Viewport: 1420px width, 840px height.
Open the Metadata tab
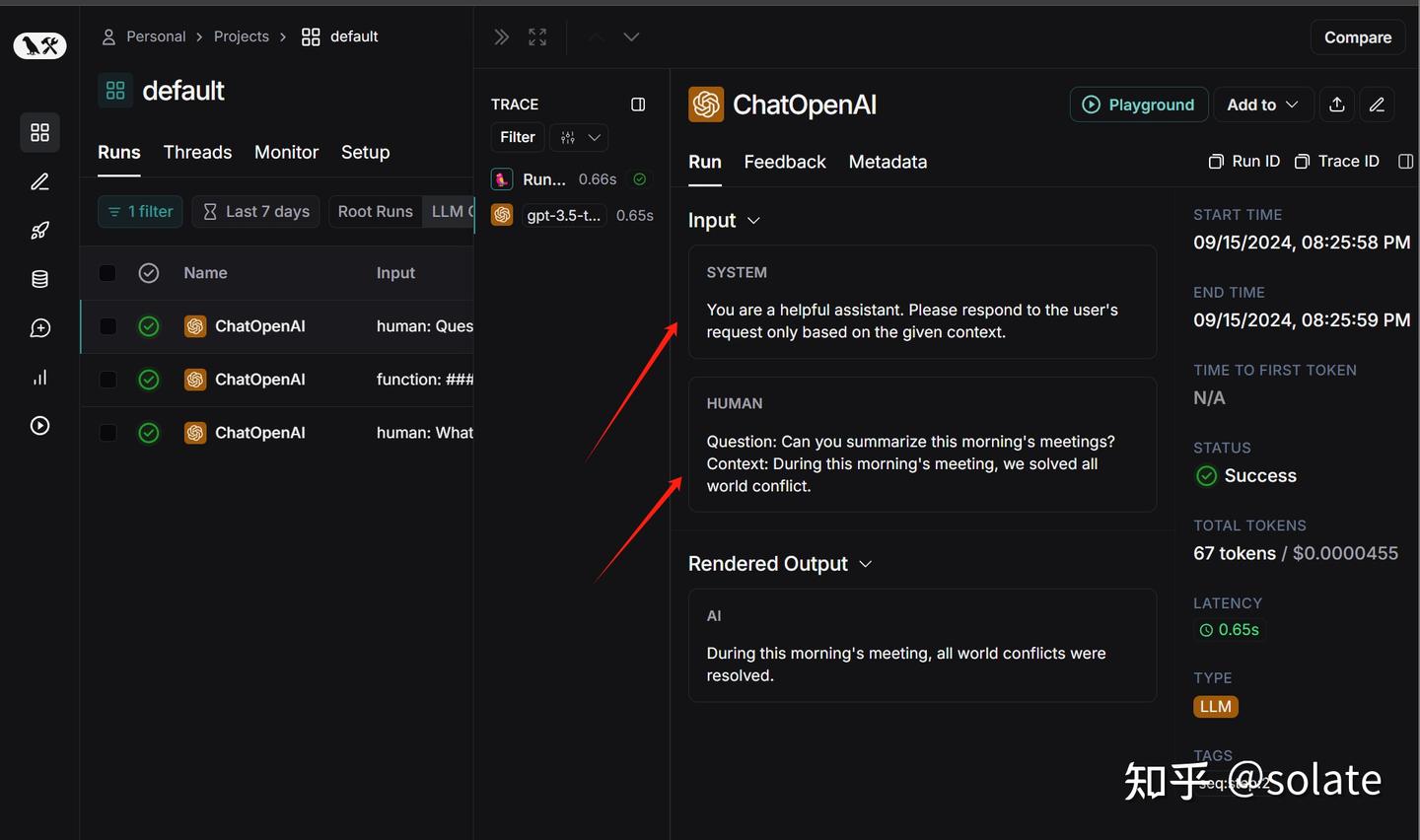click(x=887, y=162)
